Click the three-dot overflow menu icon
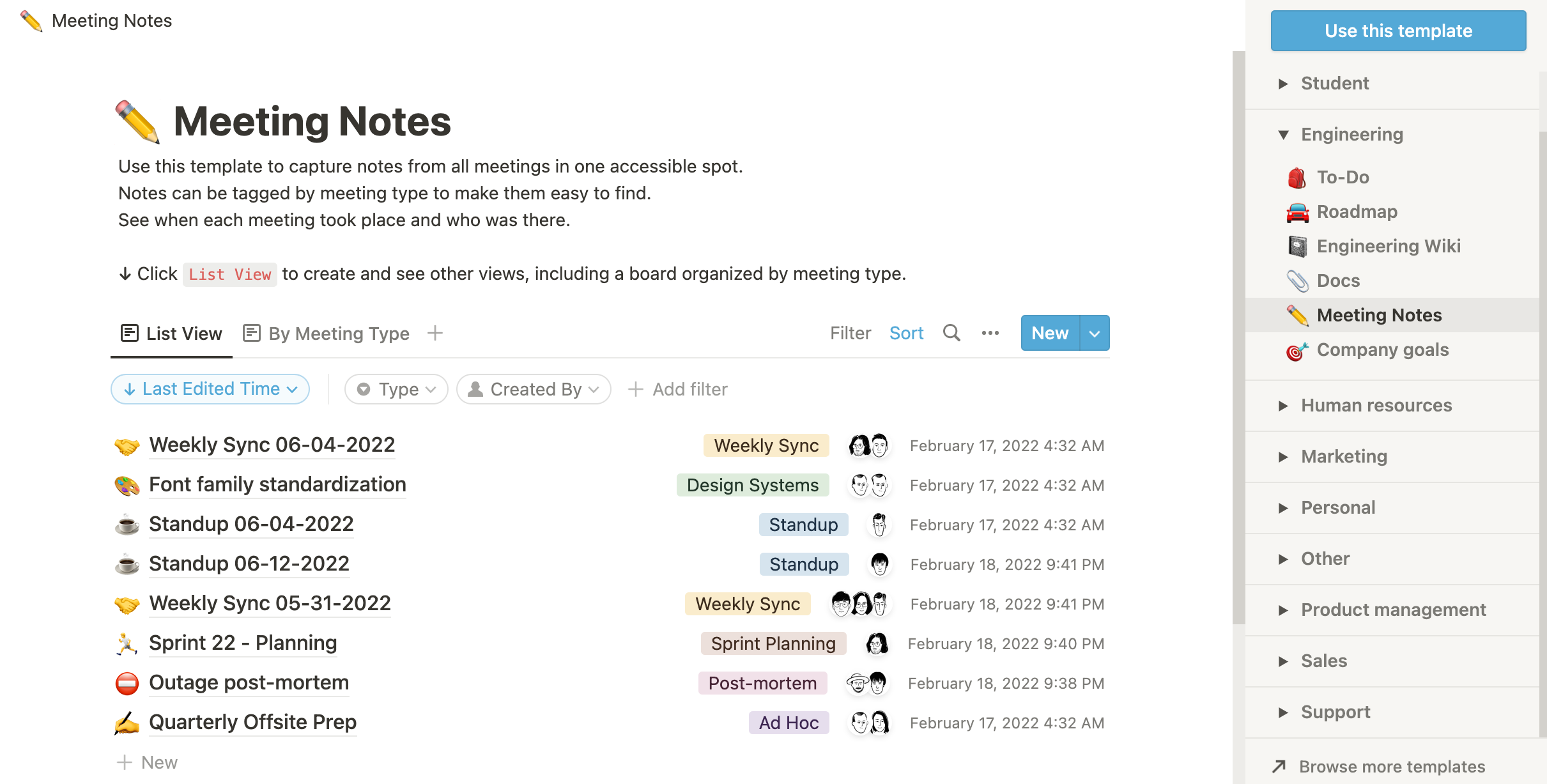This screenshot has height=784, width=1547. (x=991, y=333)
